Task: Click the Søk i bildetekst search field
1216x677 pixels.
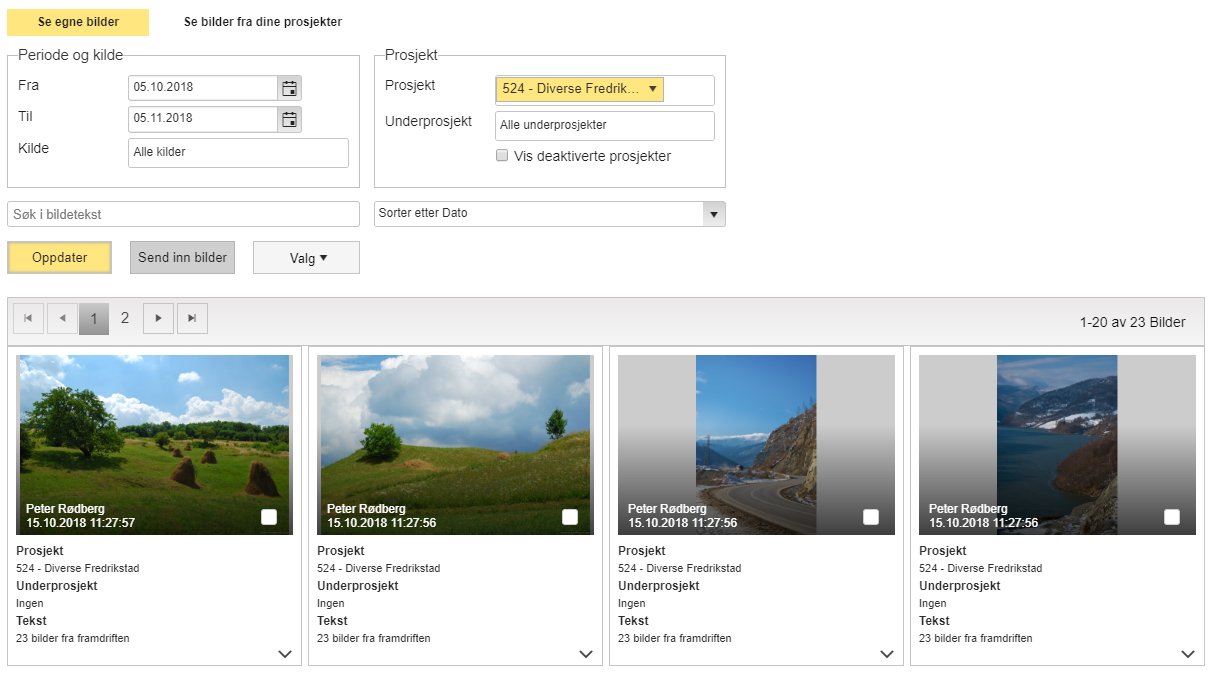Action: [x=183, y=214]
